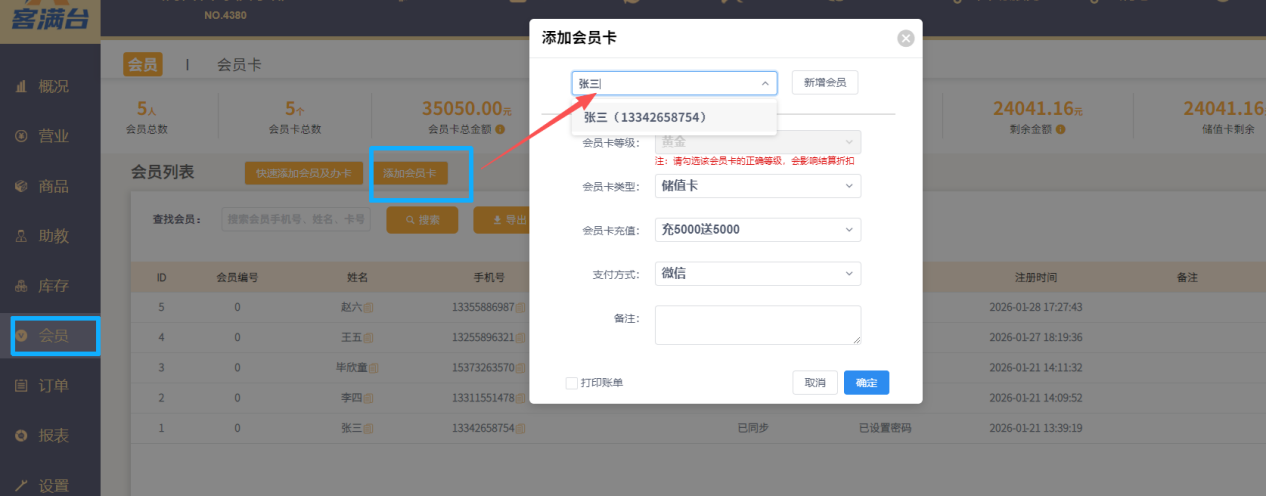This screenshot has width=1266, height=496.
Task: Click 取消 in the dialog
Action: point(814,383)
